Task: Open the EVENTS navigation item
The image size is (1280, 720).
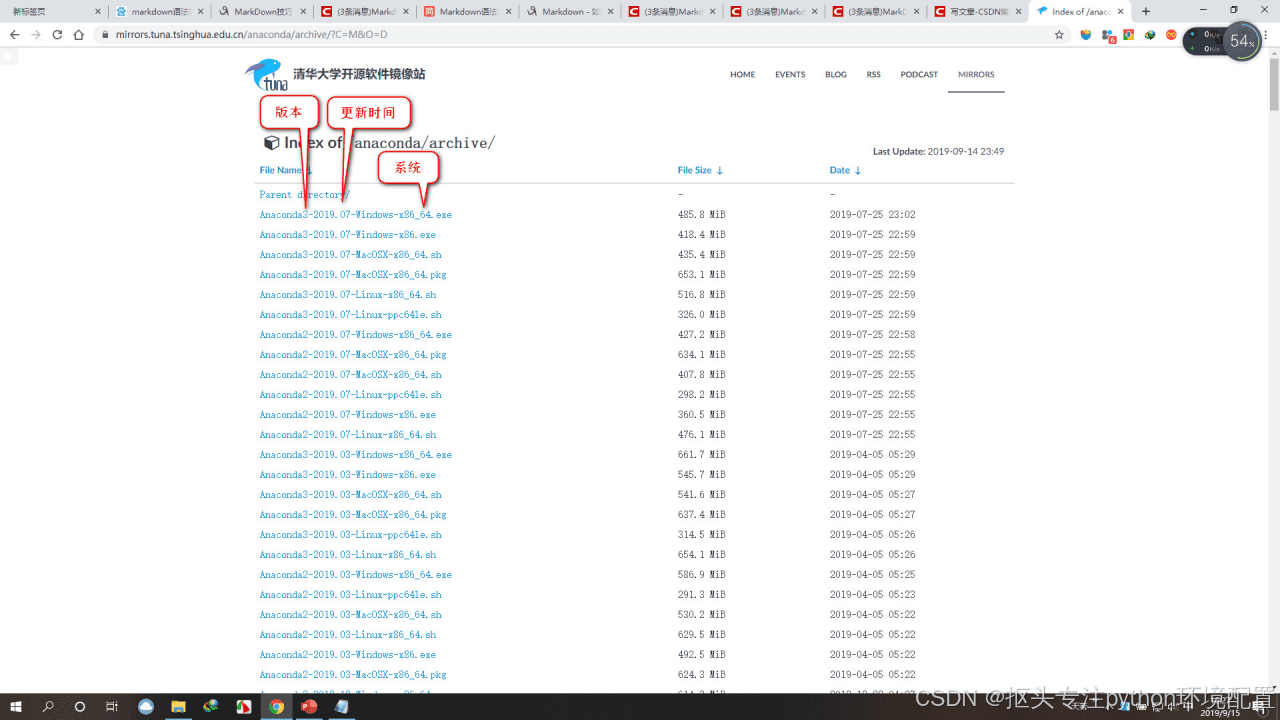Action: [x=790, y=75]
